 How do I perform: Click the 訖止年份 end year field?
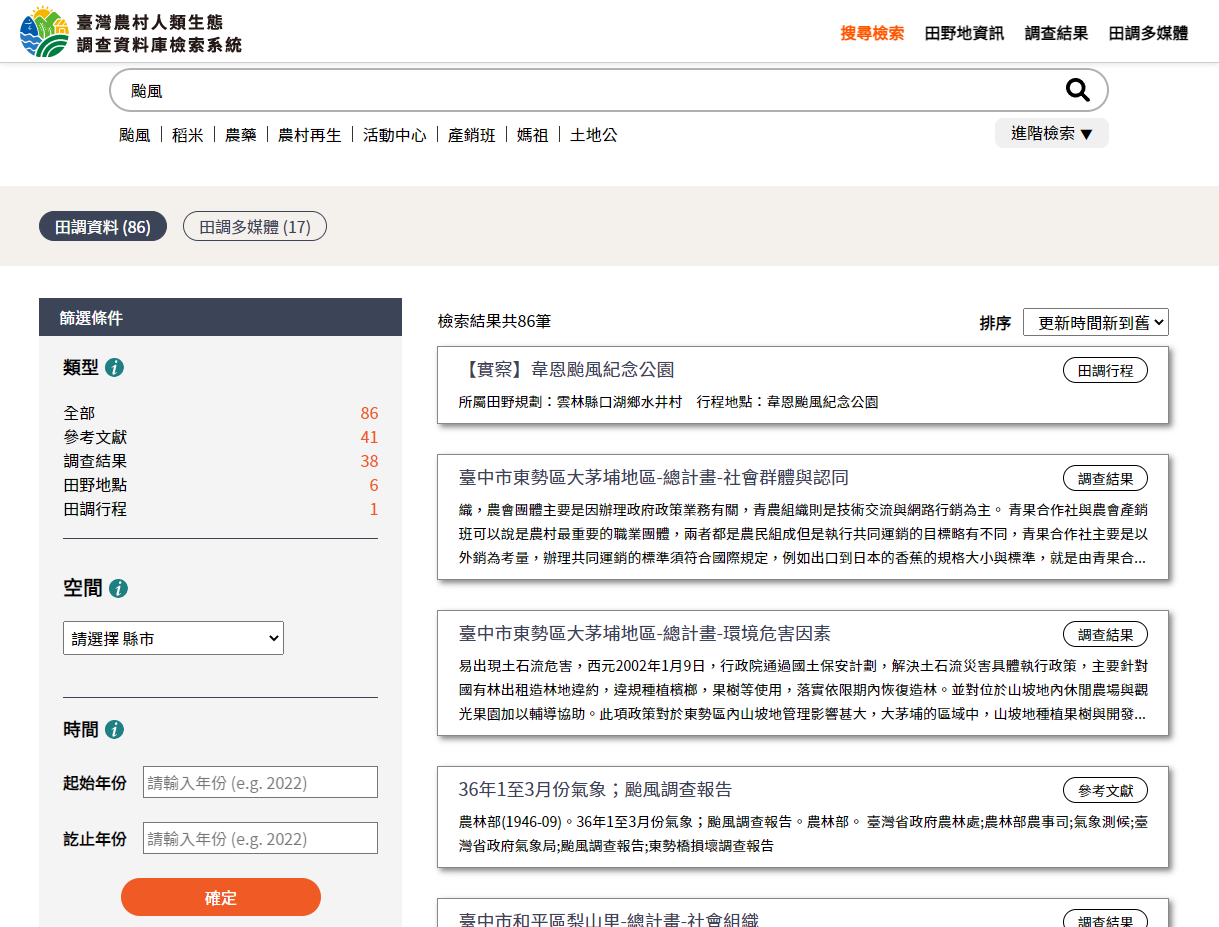tap(259, 837)
